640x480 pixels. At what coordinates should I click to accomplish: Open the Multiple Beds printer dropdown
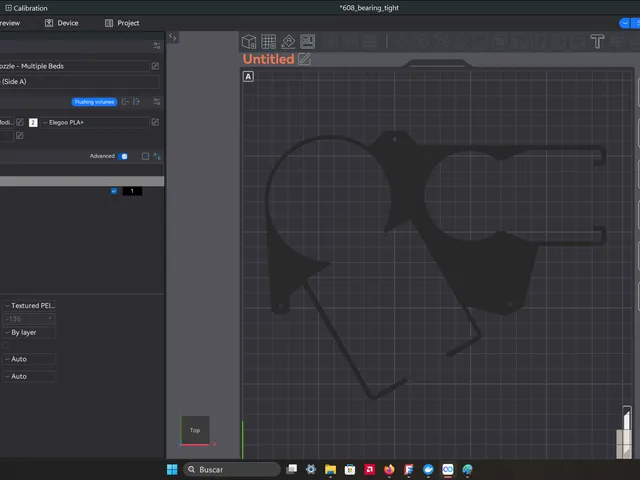74,66
